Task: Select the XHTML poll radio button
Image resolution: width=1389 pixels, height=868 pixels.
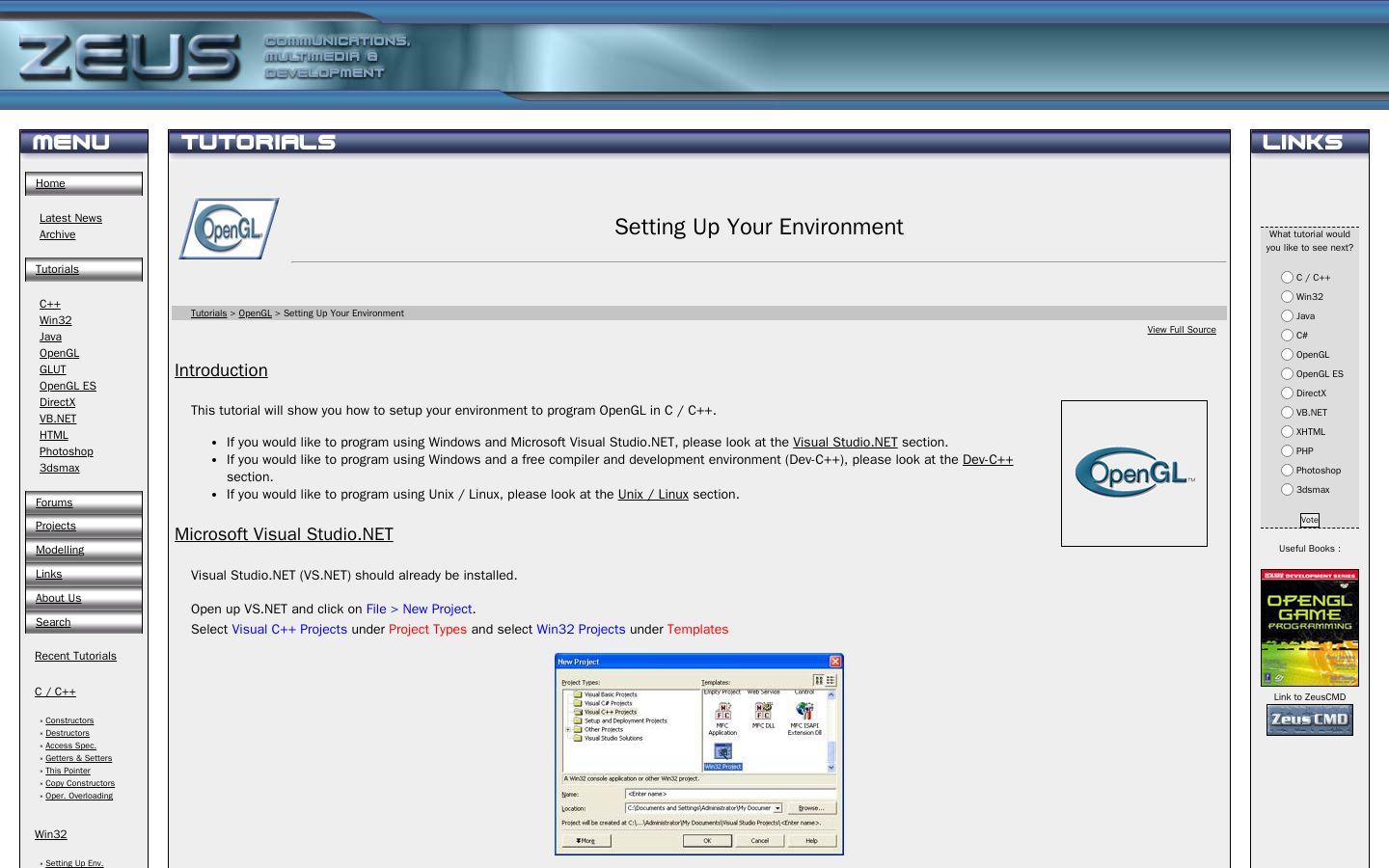Action: point(1287,432)
